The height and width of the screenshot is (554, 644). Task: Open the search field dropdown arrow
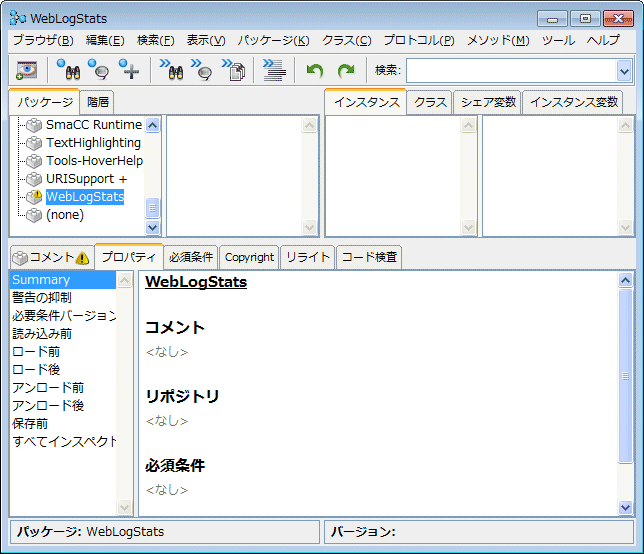pyautogui.click(x=624, y=70)
